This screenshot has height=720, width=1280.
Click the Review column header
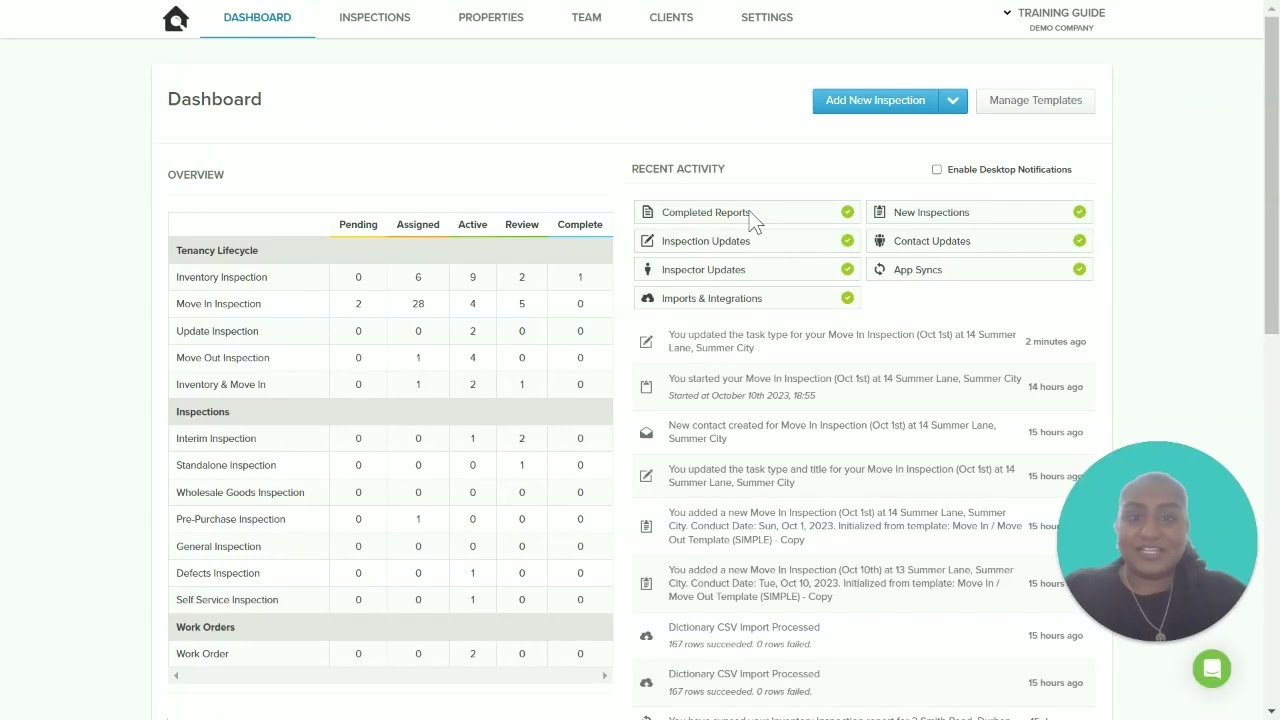(x=521, y=225)
